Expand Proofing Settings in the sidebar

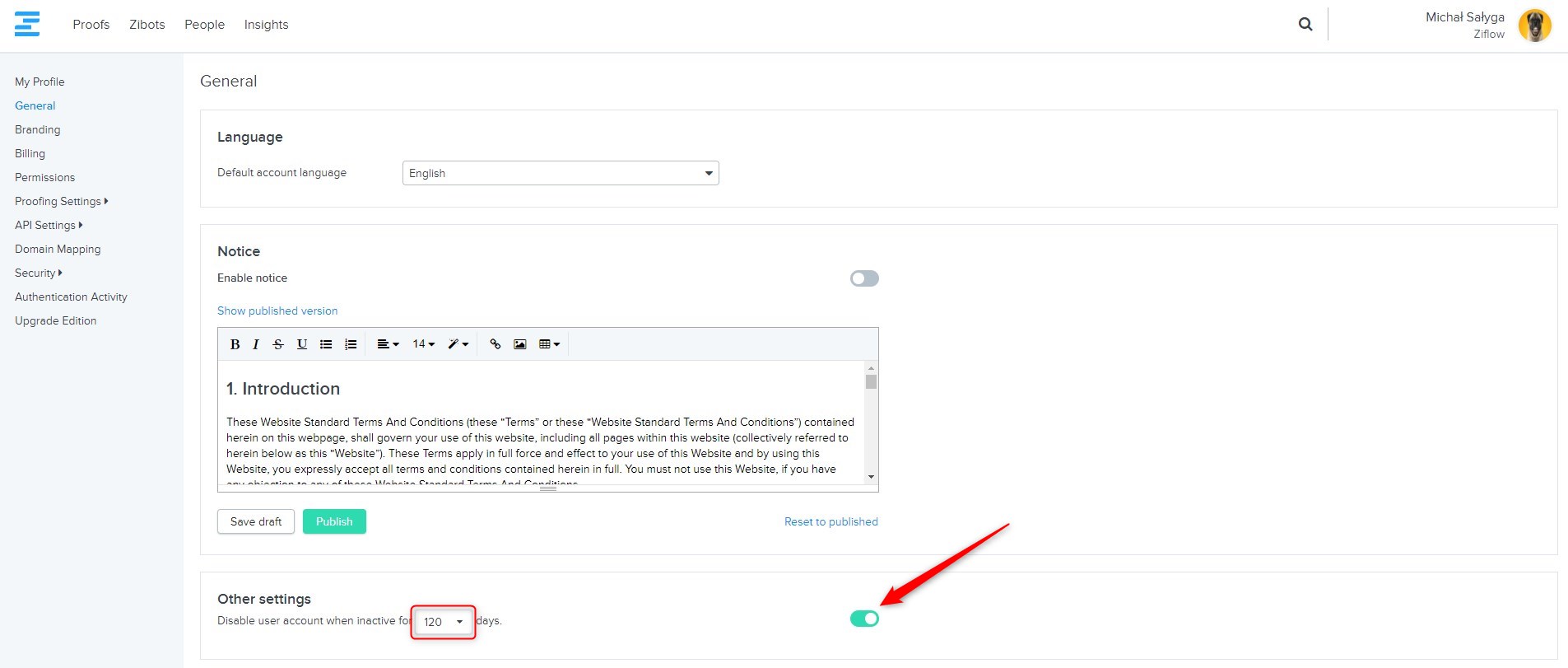(61, 201)
